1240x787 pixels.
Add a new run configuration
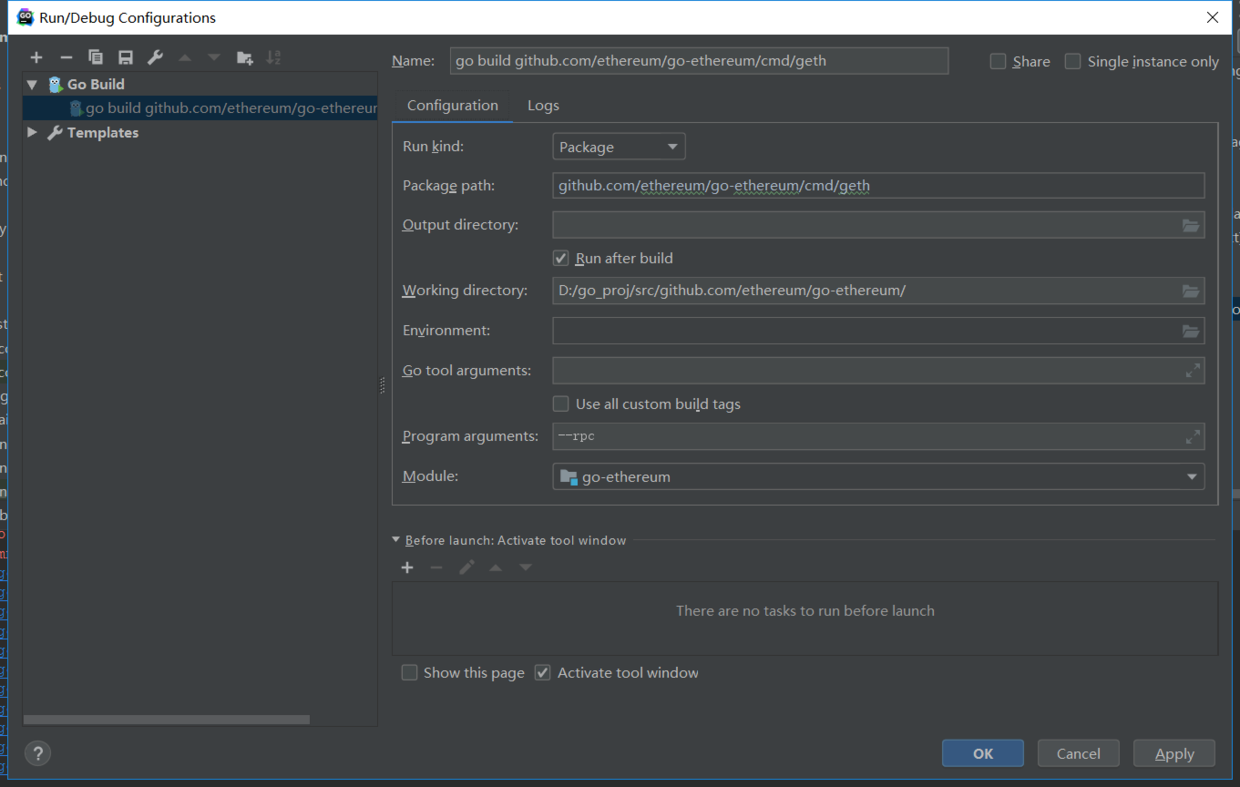37,58
